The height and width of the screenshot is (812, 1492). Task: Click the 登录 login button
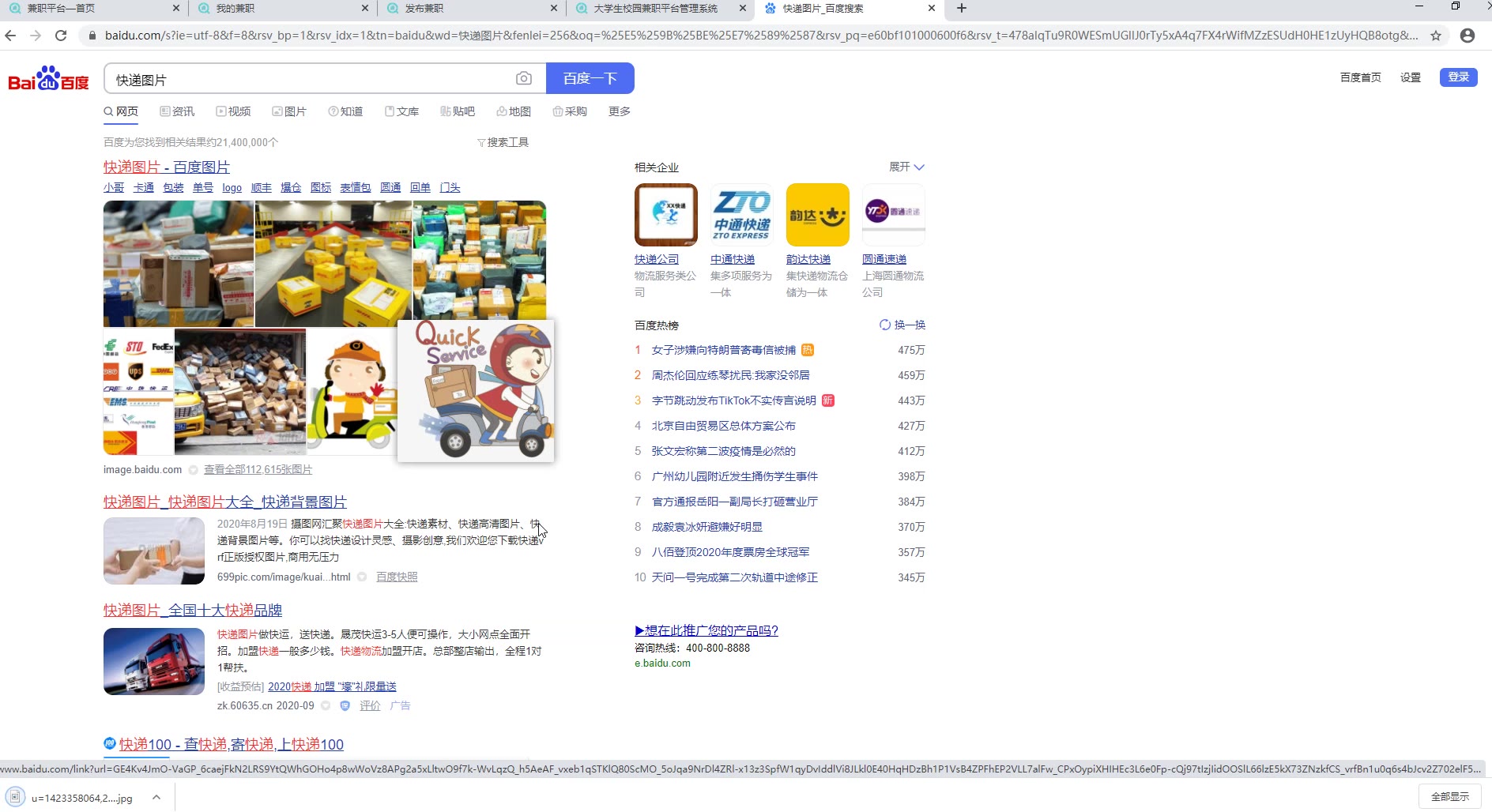(x=1458, y=77)
